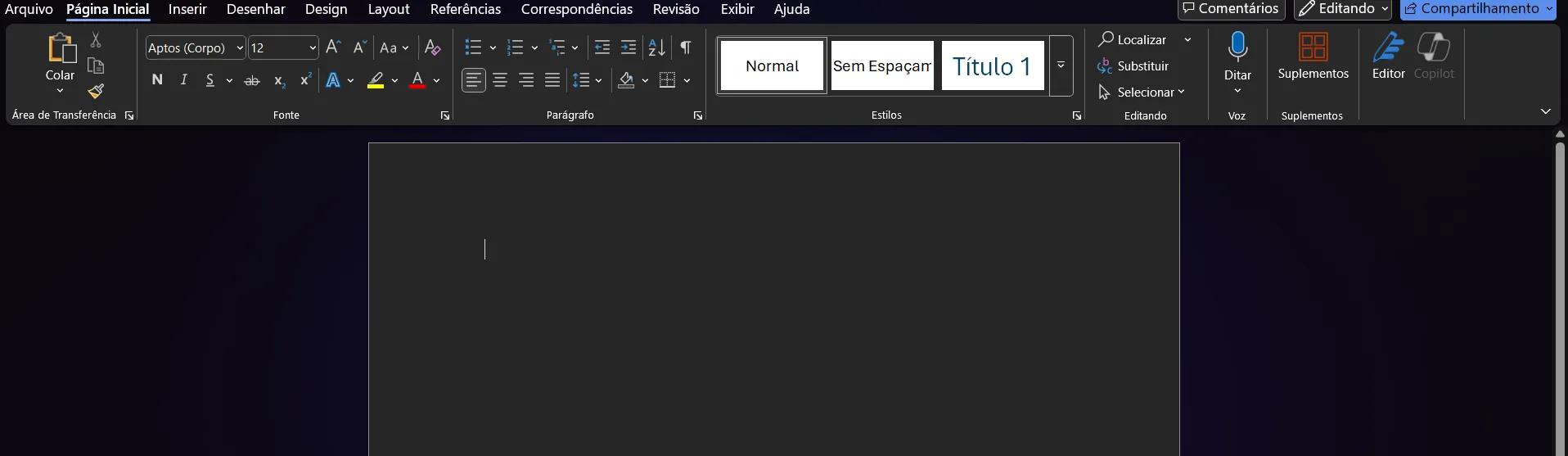1568x456 pixels.
Task: Click the Suplementos add-ins icon
Action: pos(1313,56)
